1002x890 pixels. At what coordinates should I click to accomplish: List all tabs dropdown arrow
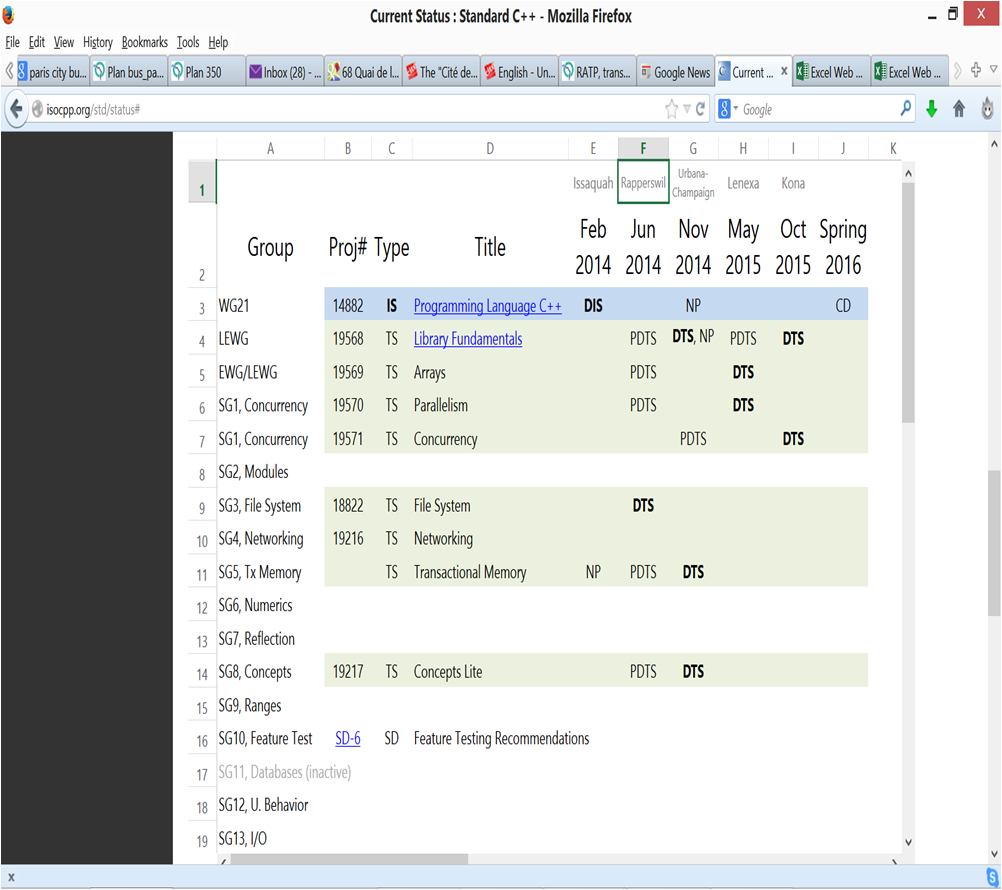(x=994, y=69)
